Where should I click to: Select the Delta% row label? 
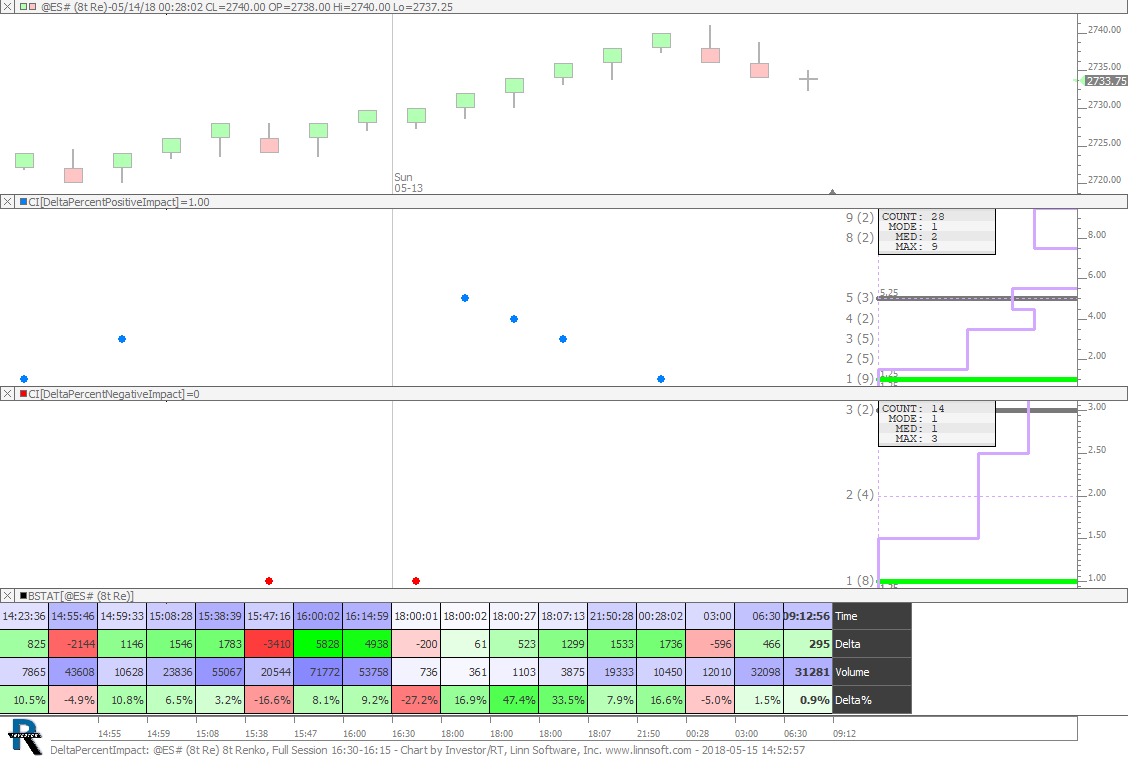854,700
